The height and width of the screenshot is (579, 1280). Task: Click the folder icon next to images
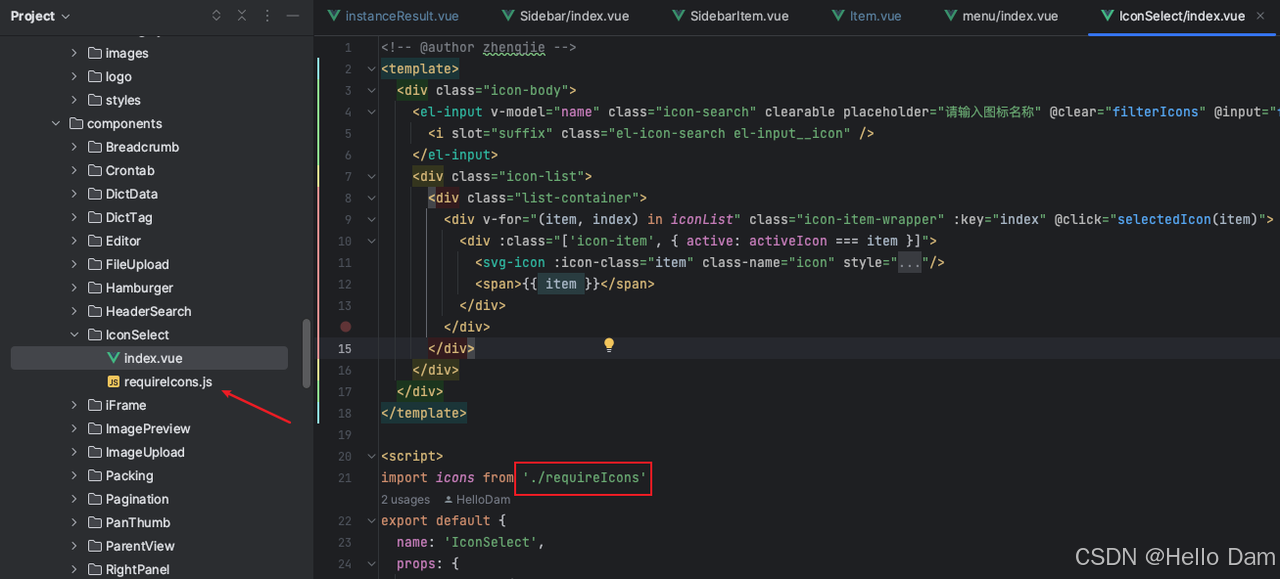pyautogui.click(x=95, y=53)
